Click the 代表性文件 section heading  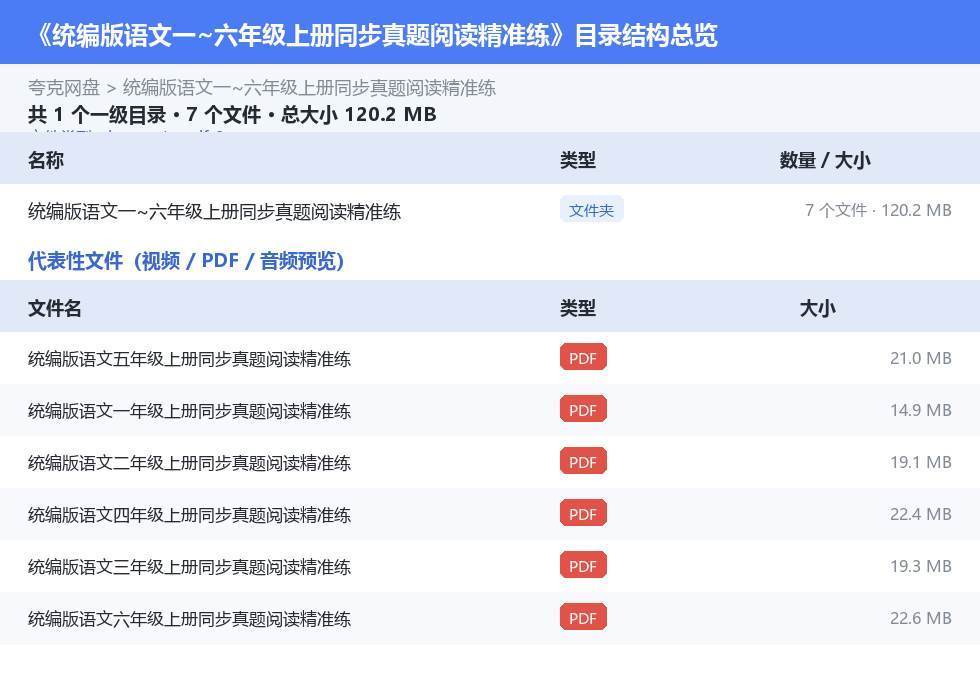(186, 261)
